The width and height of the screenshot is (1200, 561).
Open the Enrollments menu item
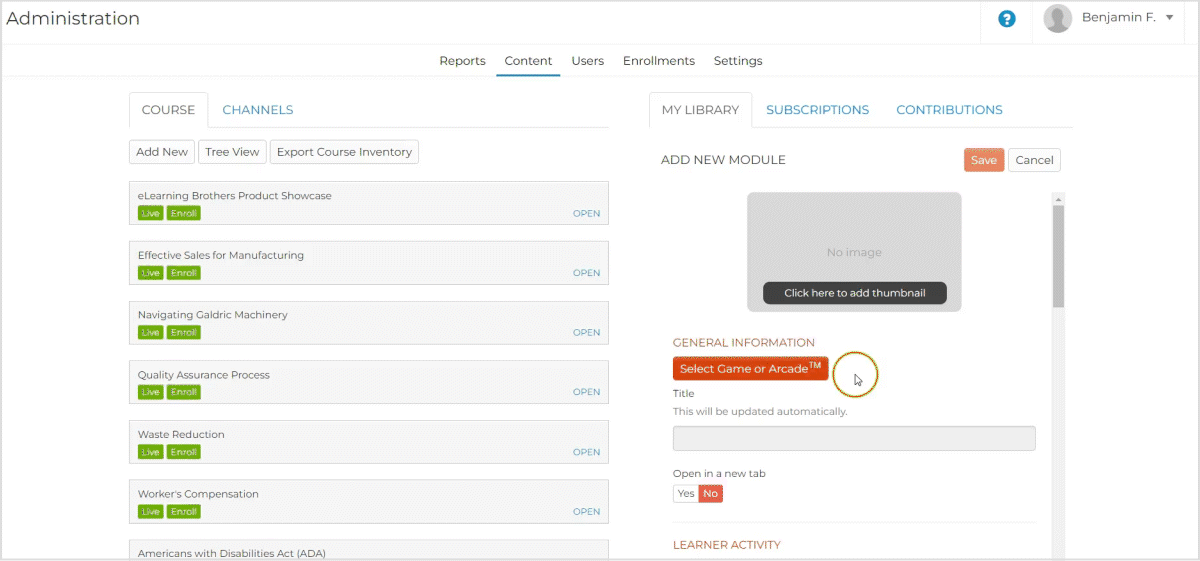[x=658, y=61]
